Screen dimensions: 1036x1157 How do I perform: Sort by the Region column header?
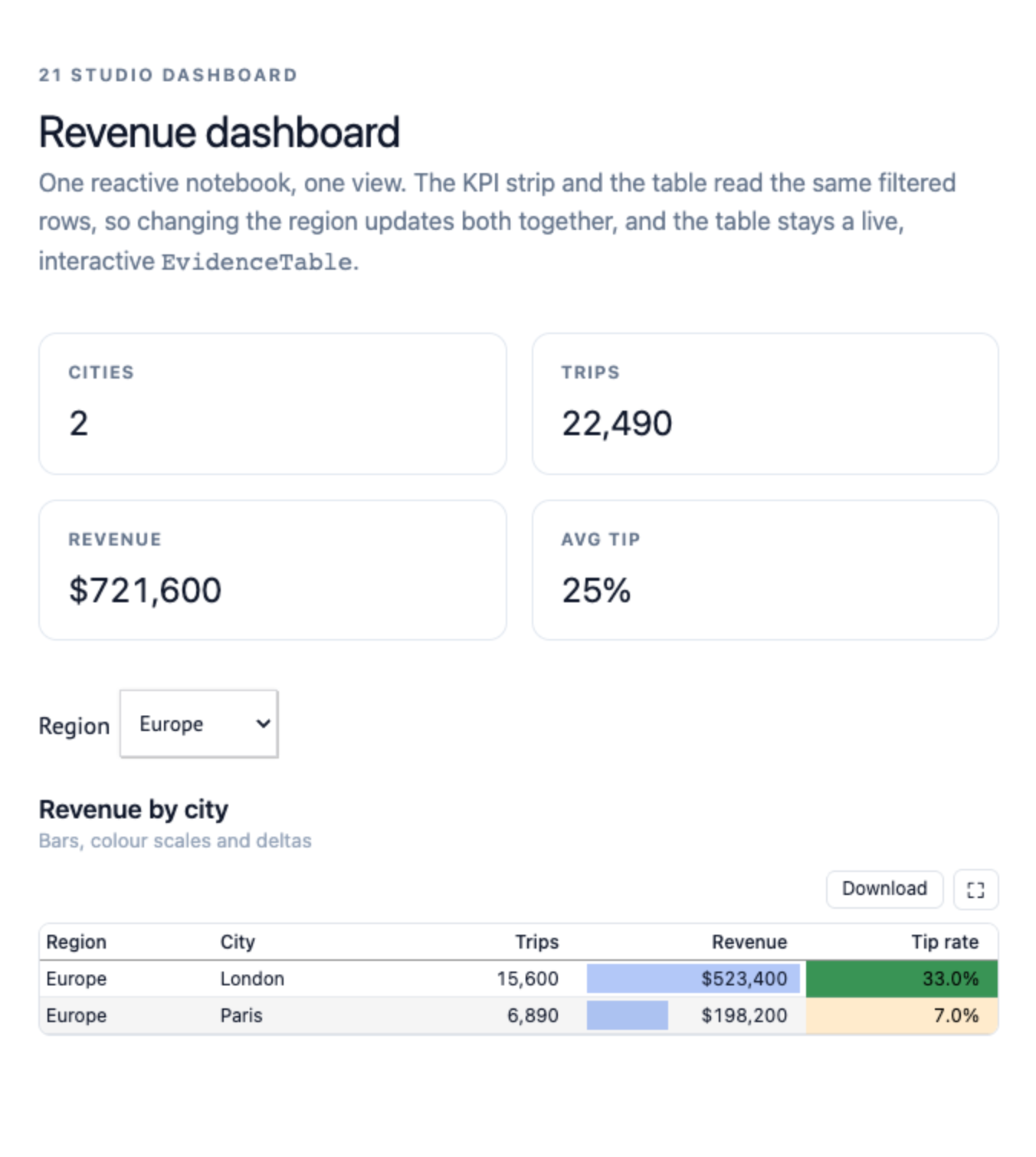click(76, 942)
